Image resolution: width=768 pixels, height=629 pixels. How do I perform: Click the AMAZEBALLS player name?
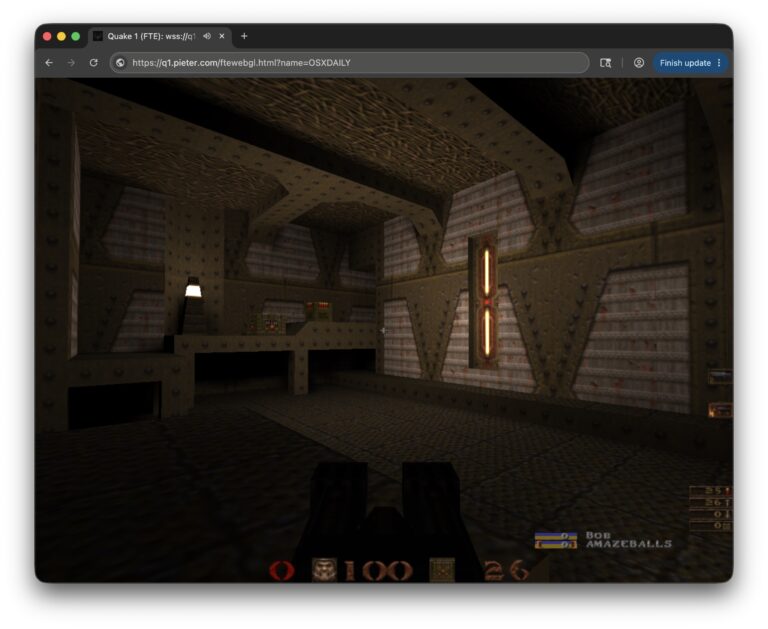629,544
